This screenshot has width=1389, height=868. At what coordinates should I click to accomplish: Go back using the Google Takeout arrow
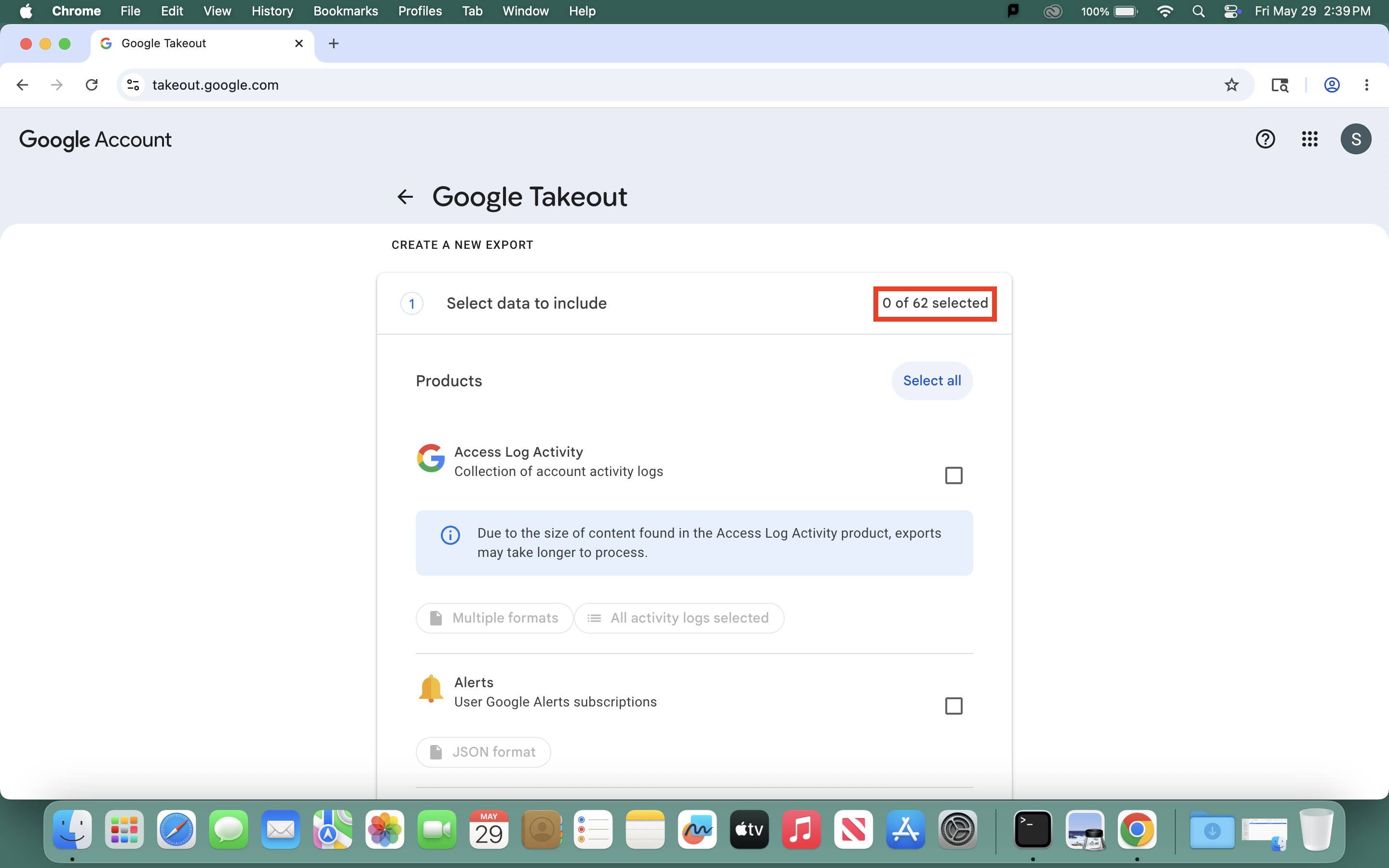[405, 197]
